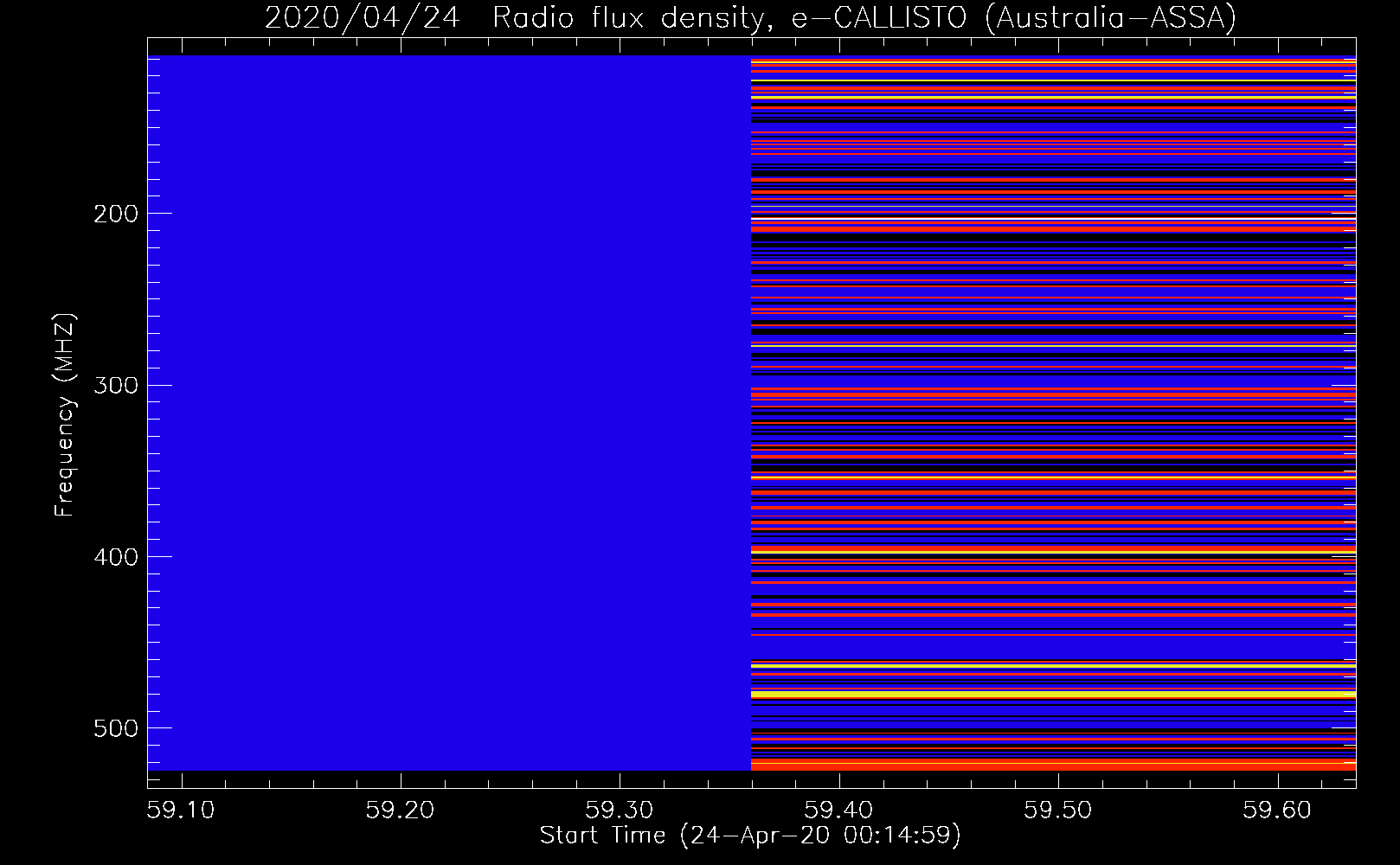Click the 200 frequency tick label
This screenshot has height=865, width=1400.
[116, 214]
